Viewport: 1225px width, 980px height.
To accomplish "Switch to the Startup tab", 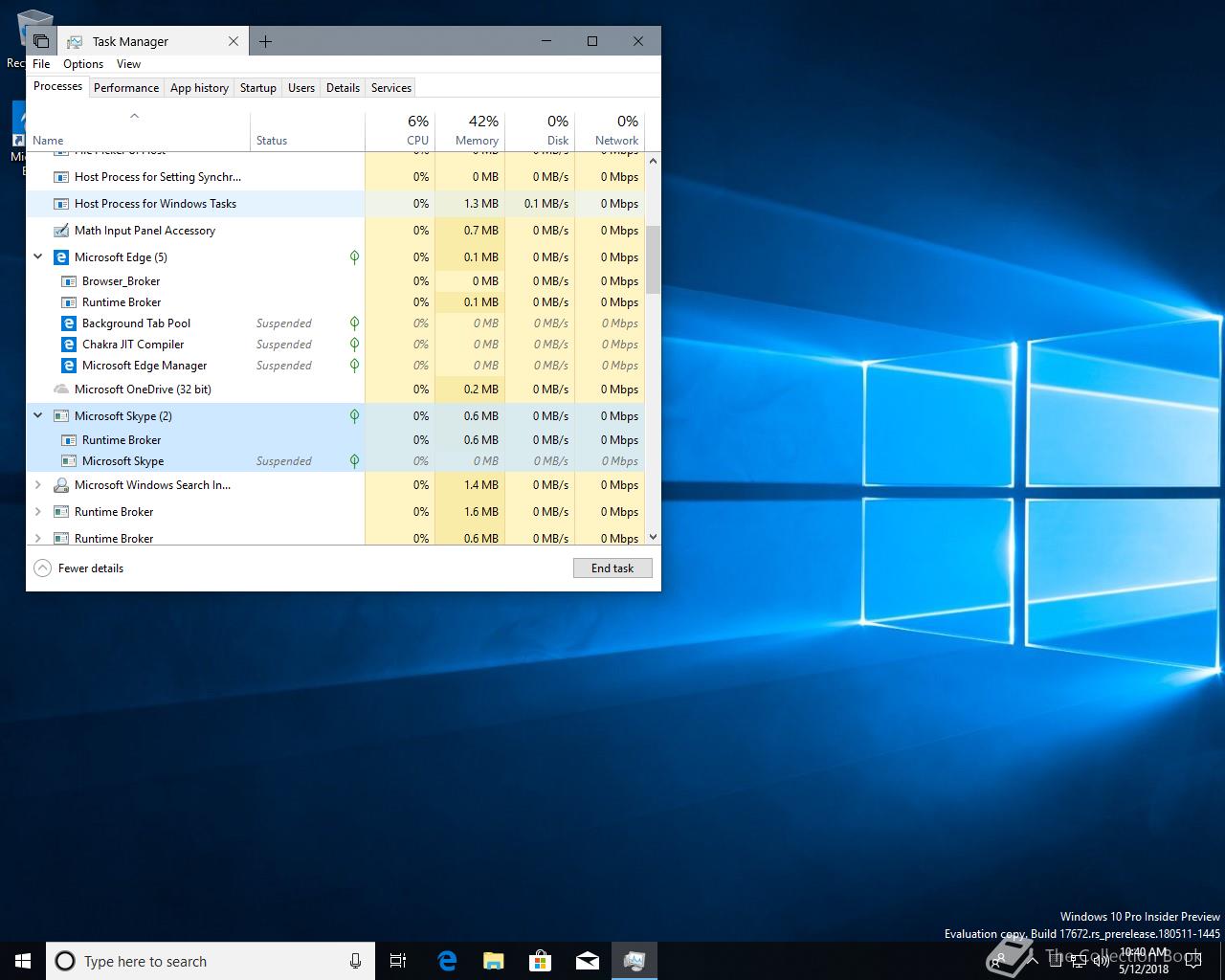I will tap(258, 88).
